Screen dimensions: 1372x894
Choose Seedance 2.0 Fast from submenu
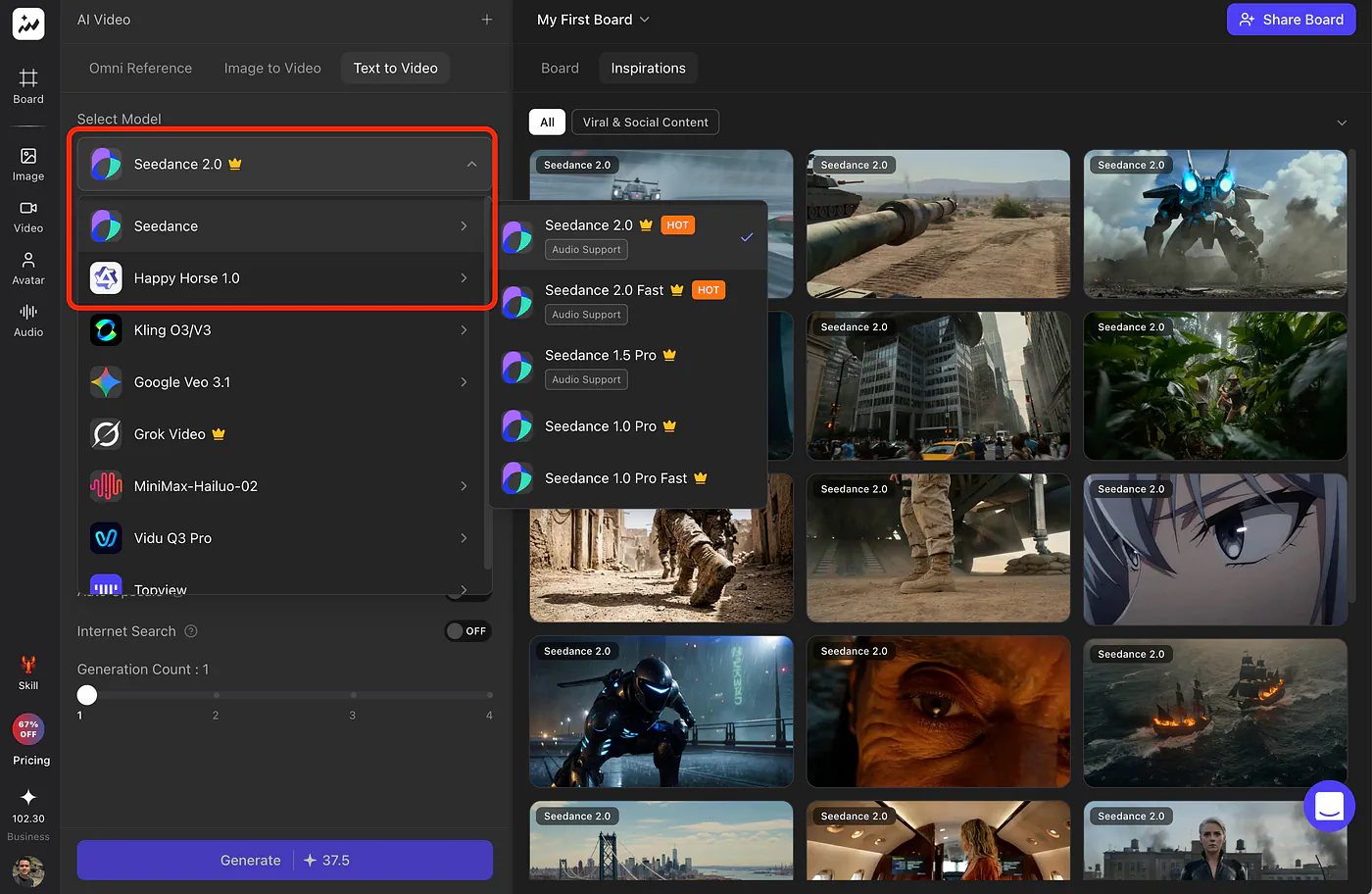(628, 301)
